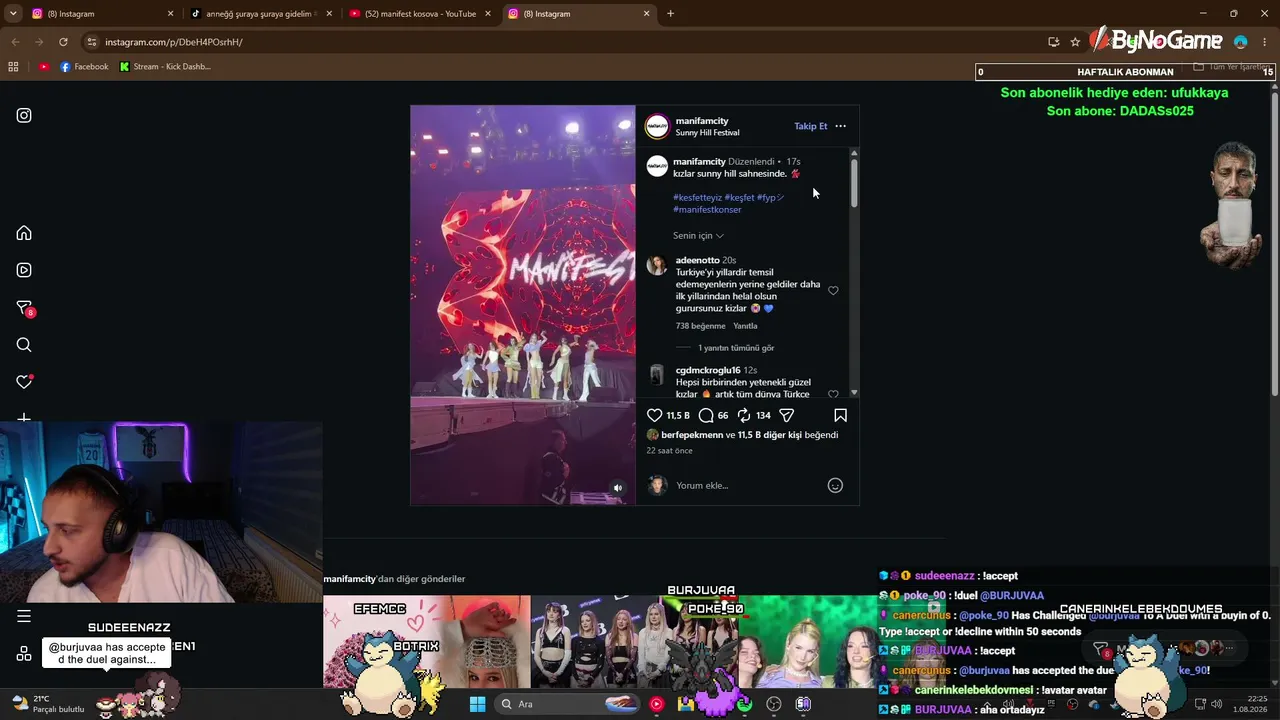Open post options three-dot menu
The width and height of the screenshot is (1280, 720).
[x=840, y=126]
